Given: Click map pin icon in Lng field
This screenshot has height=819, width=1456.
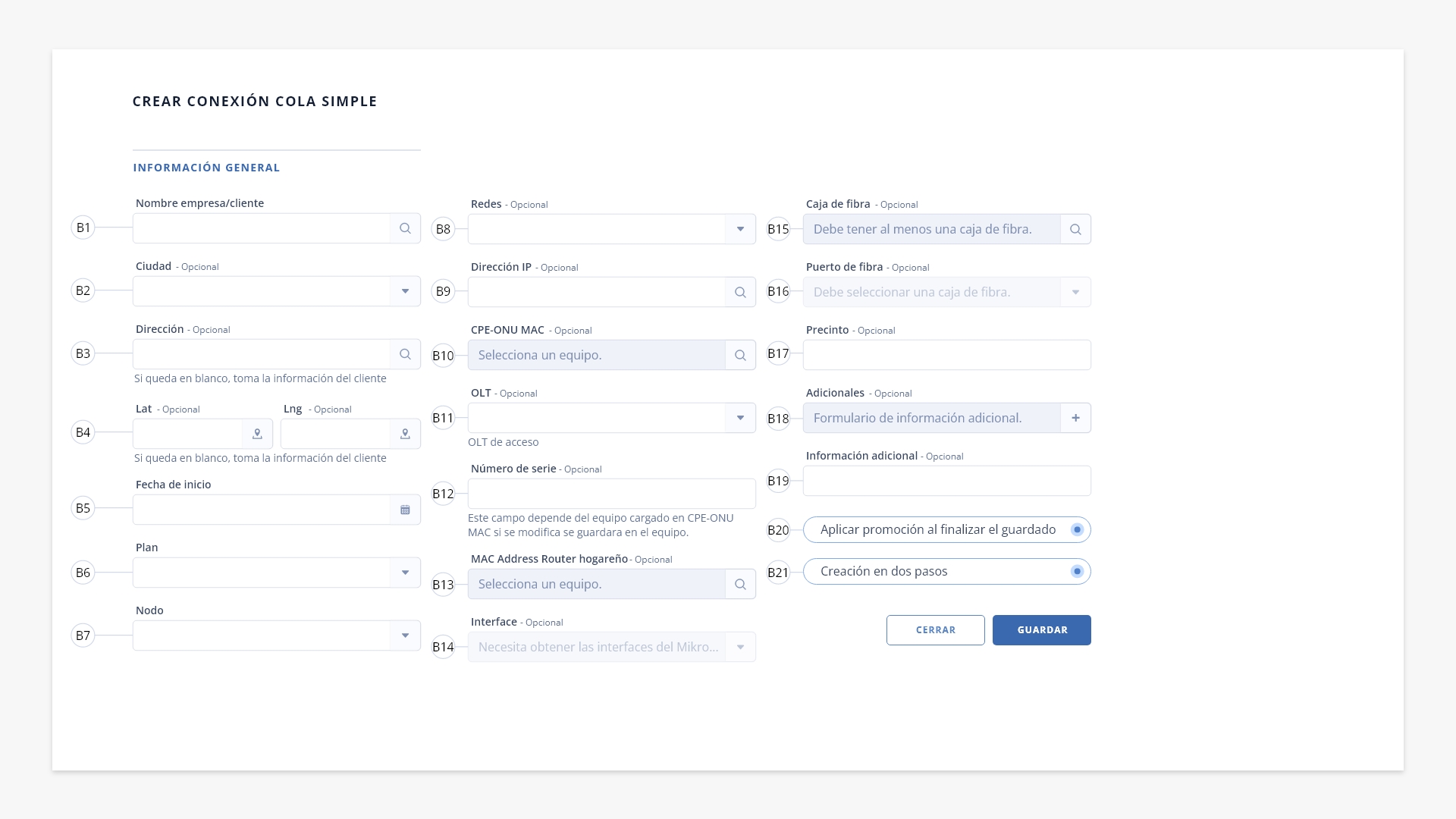Looking at the screenshot, I should (405, 434).
